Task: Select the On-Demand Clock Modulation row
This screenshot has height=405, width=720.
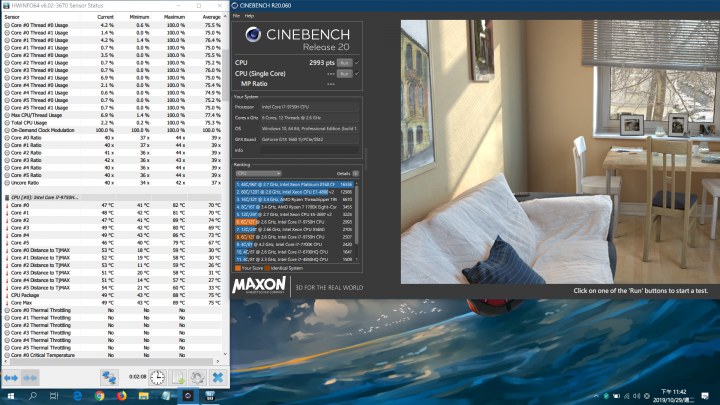Action: 112,130
